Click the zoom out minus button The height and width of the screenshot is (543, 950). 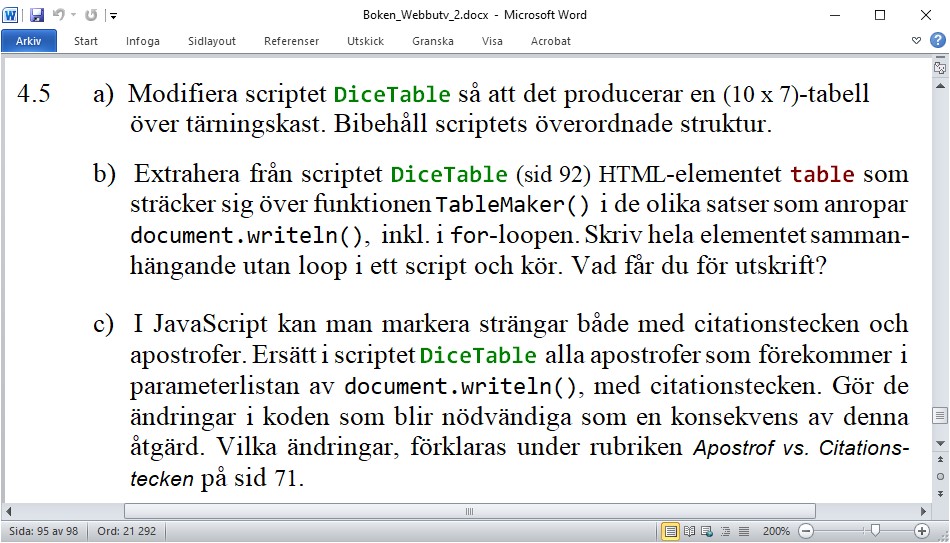pyautogui.click(x=806, y=531)
